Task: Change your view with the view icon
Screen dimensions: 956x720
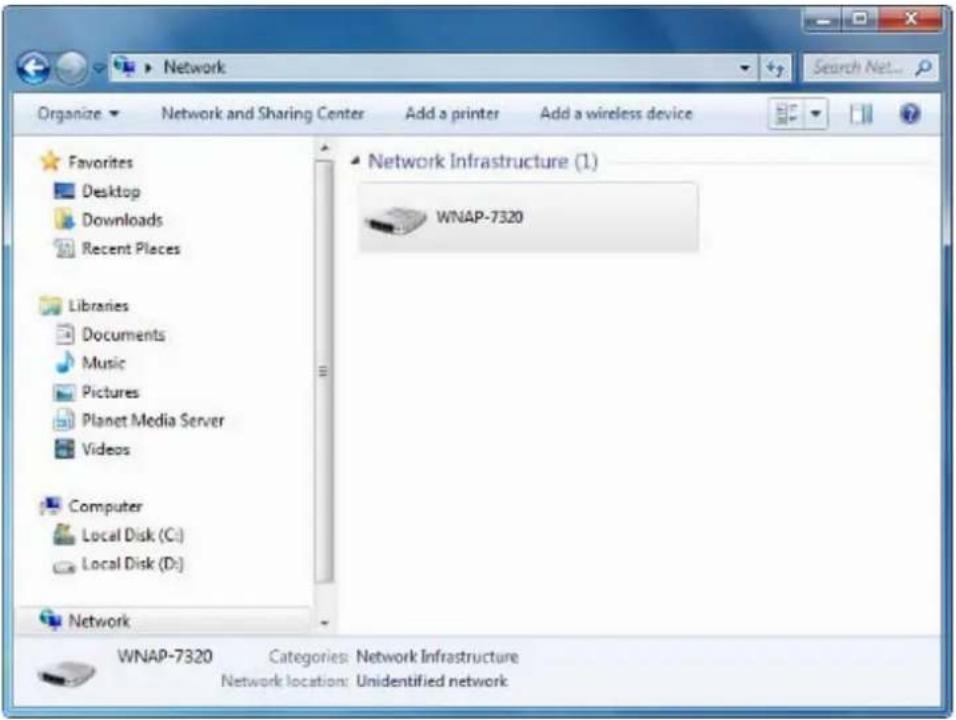Action: point(787,114)
